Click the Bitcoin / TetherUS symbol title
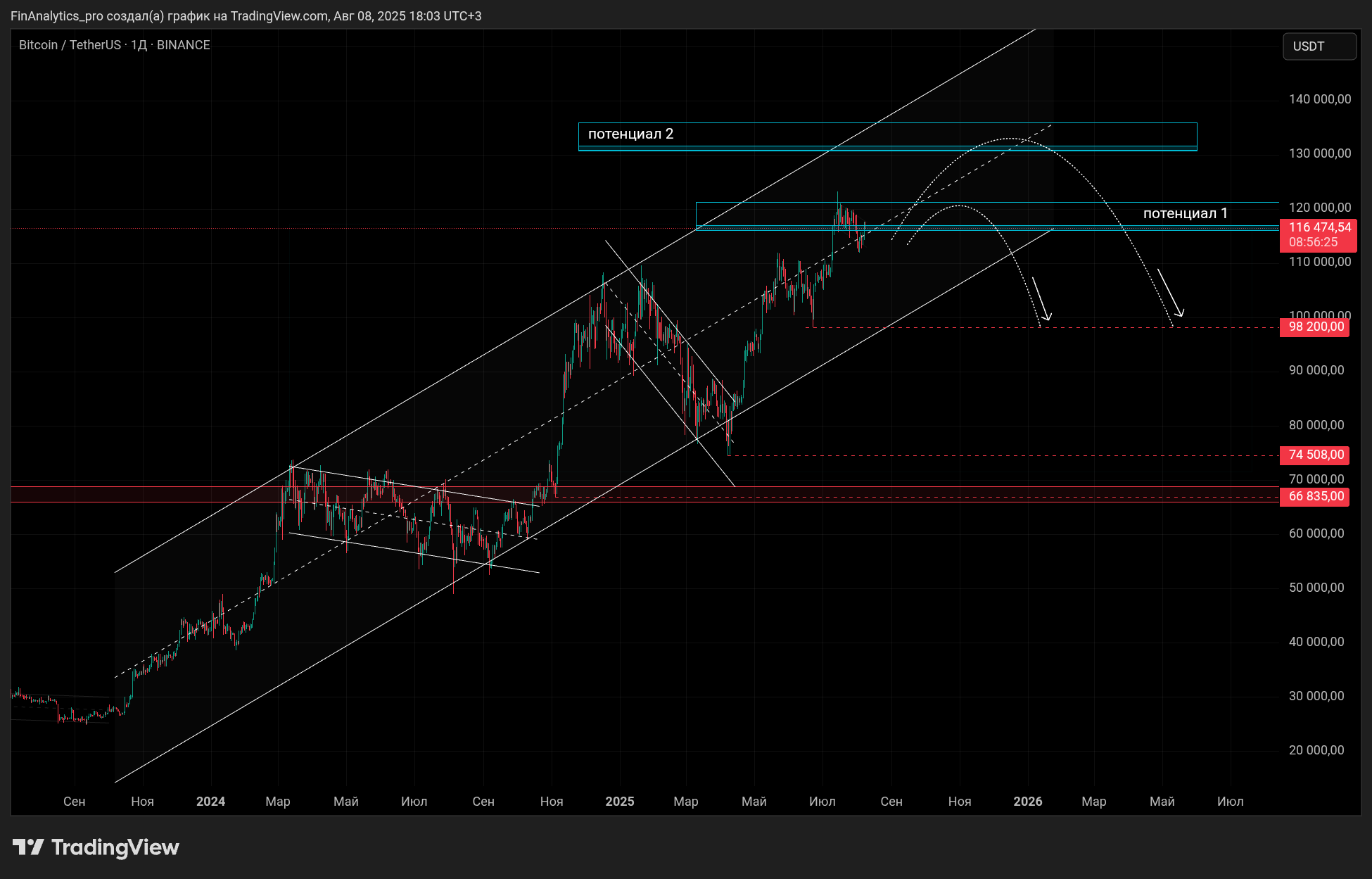The image size is (1372, 879). tap(114, 45)
